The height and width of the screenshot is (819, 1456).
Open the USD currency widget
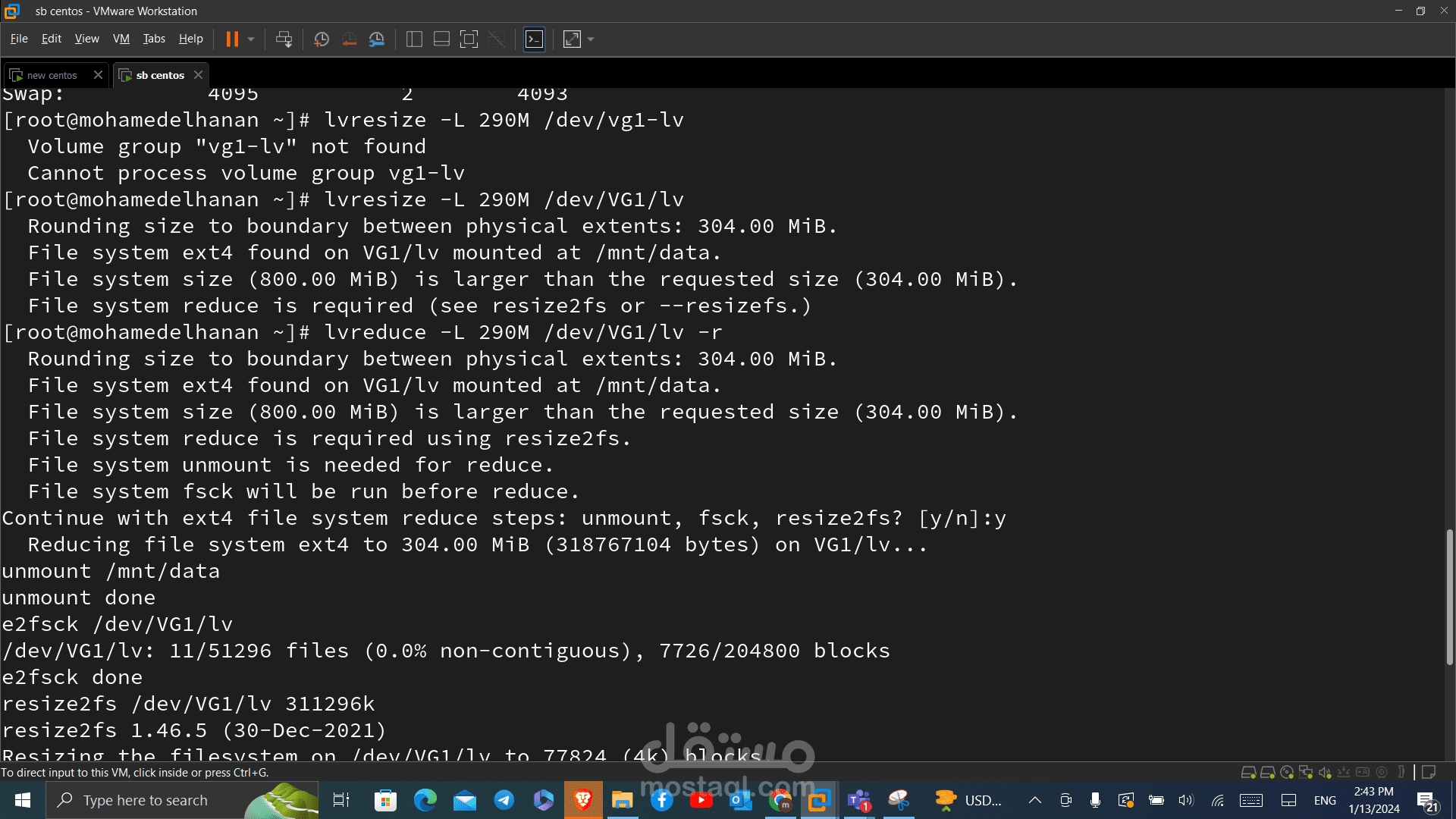pyautogui.click(x=968, y=800)
